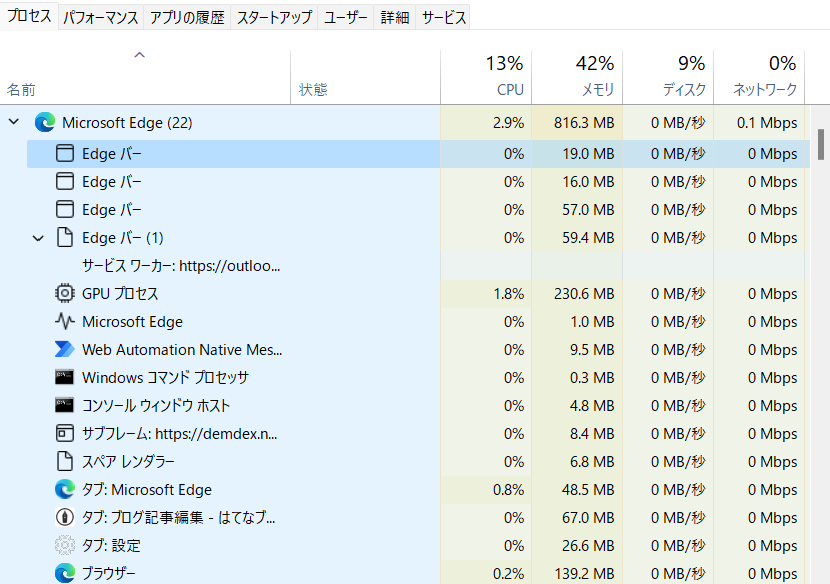Open the アプリの履歴 tab
Image resolution: width=830 pixels, height=584 pixels.
(x=187, y=17)
